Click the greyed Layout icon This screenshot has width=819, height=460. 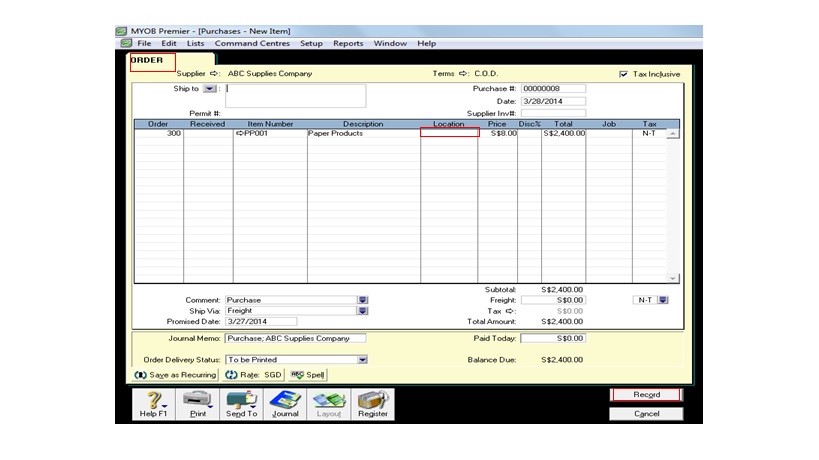329,404
